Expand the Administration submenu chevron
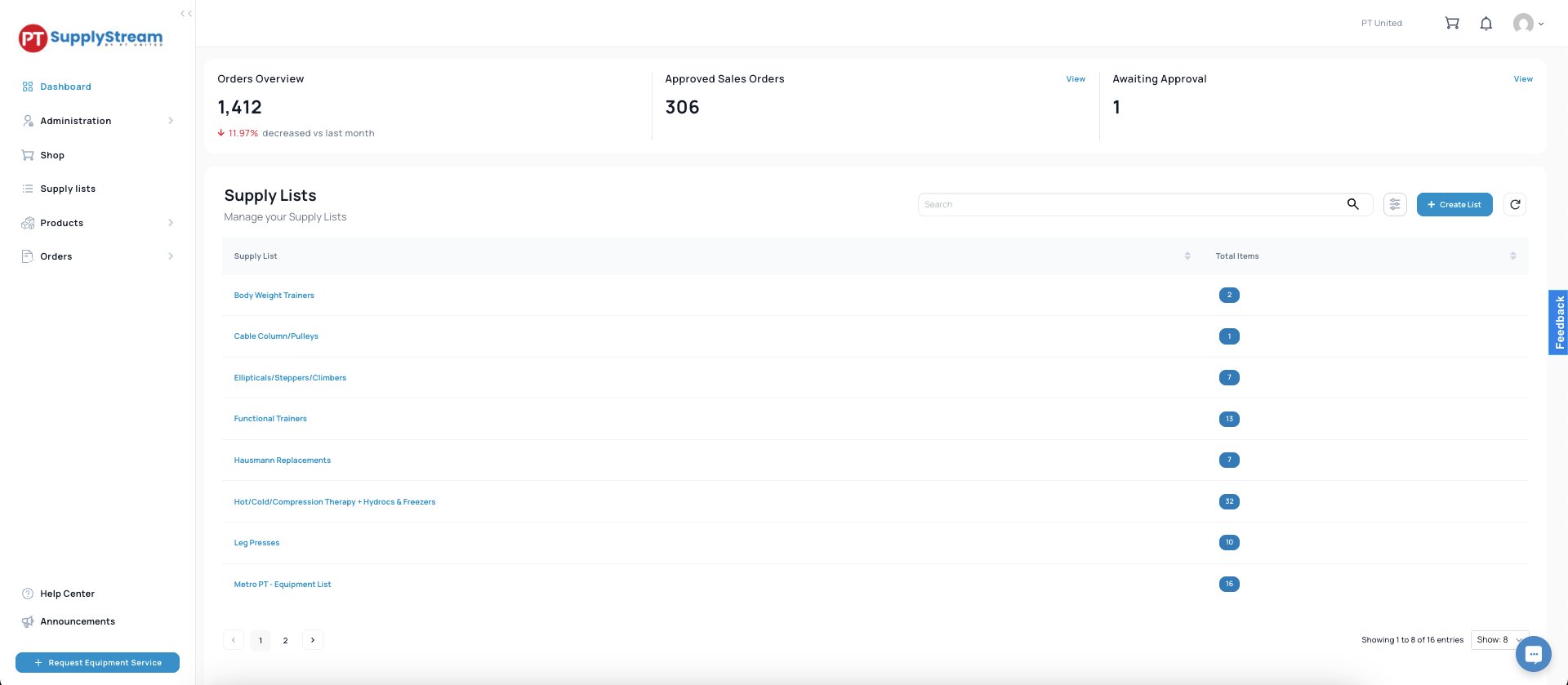 [x=171, y=121]
